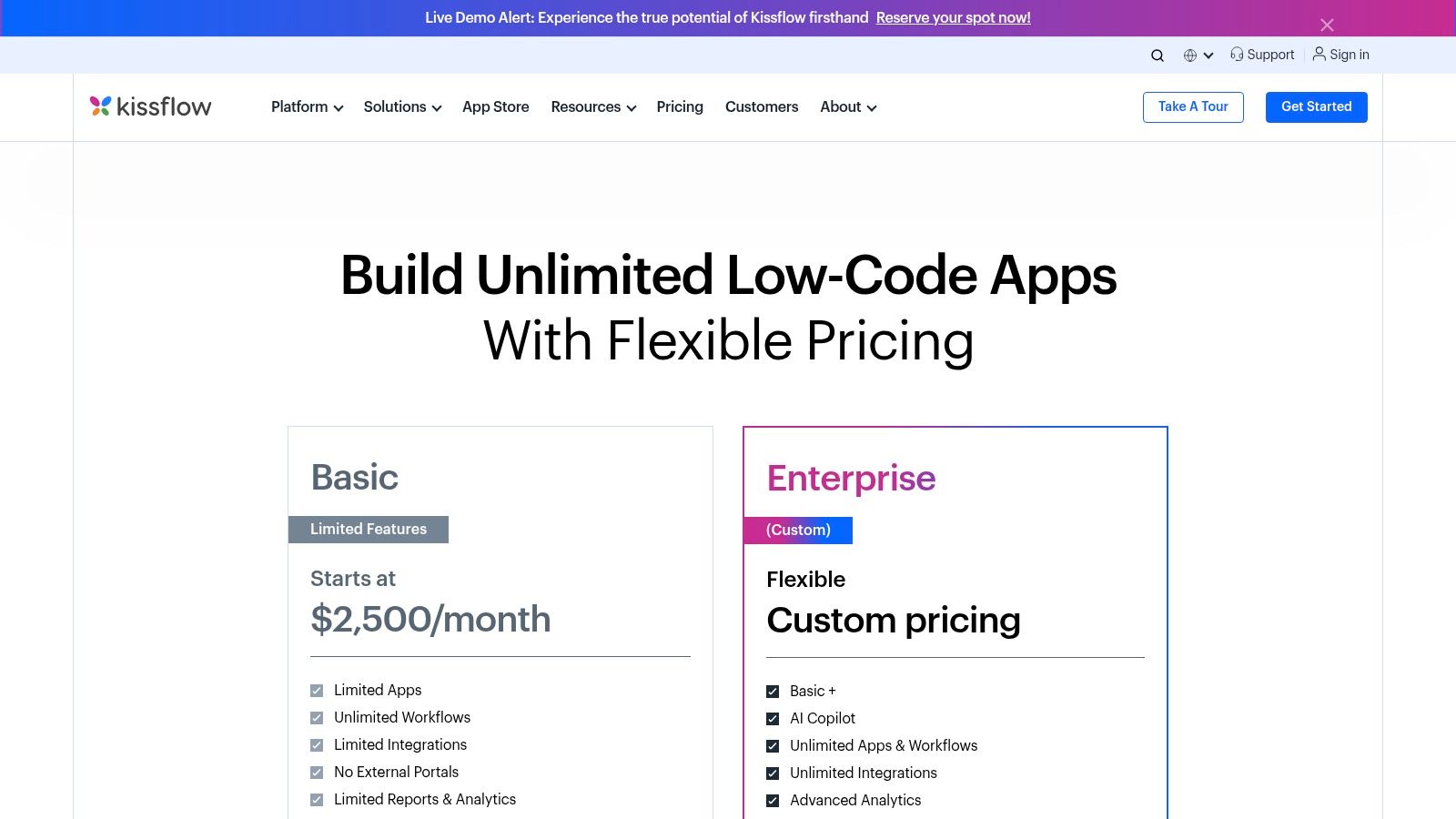The width and height of the screenshot is (1456, 819).
Task: Open the App Store page
Action: pos(496,106)
